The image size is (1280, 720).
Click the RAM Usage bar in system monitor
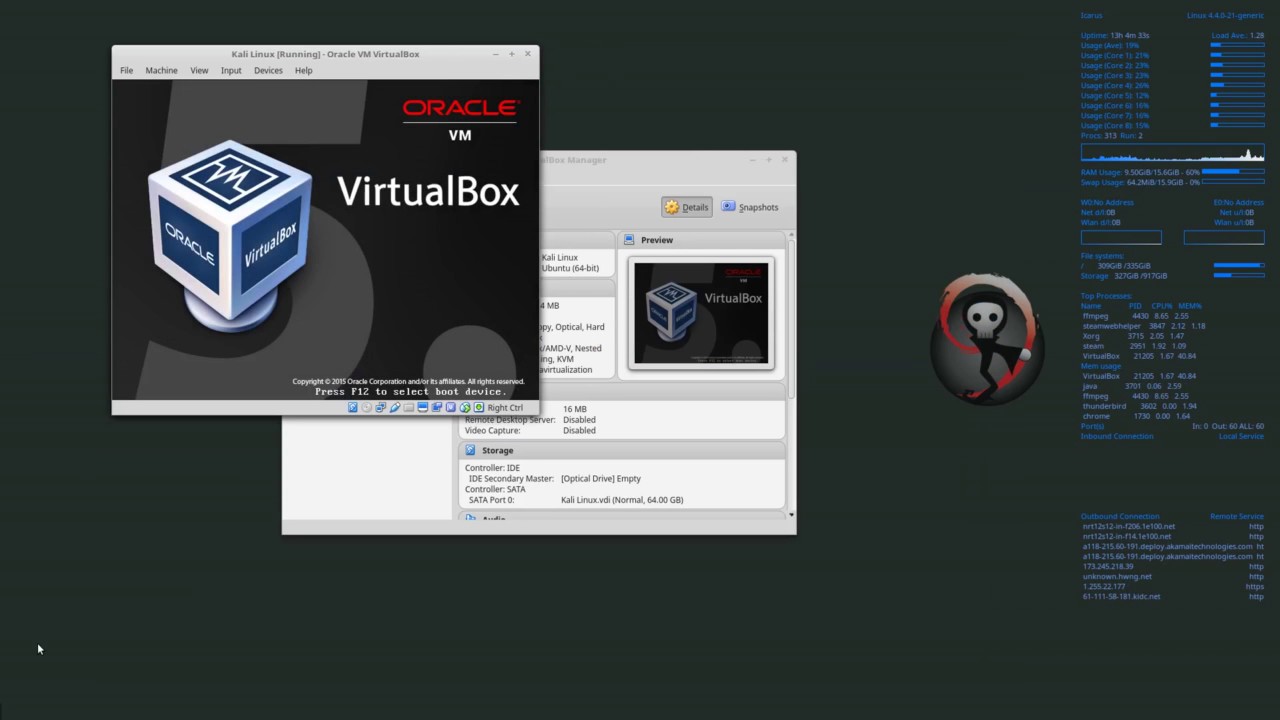point(1233,172)
